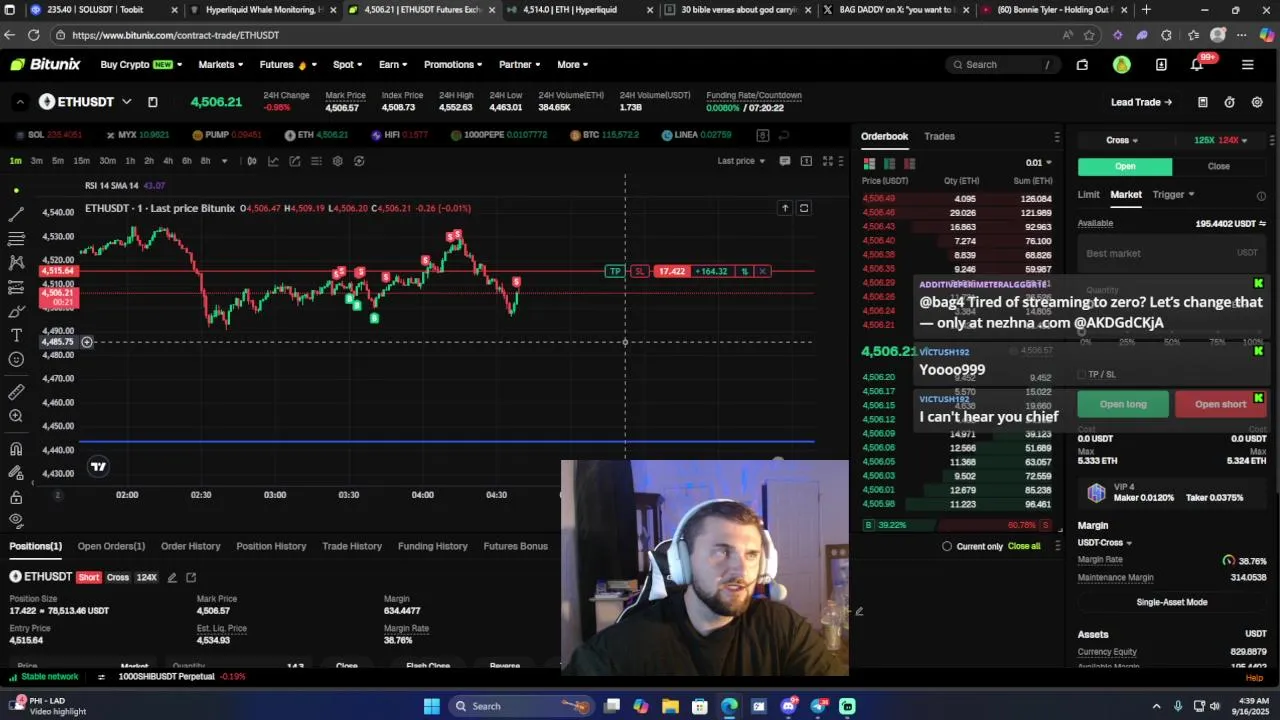The width and height of the screenshot is (1280, 720).
Task: Click the fullscreen chart icon
Action: [828, 161]
